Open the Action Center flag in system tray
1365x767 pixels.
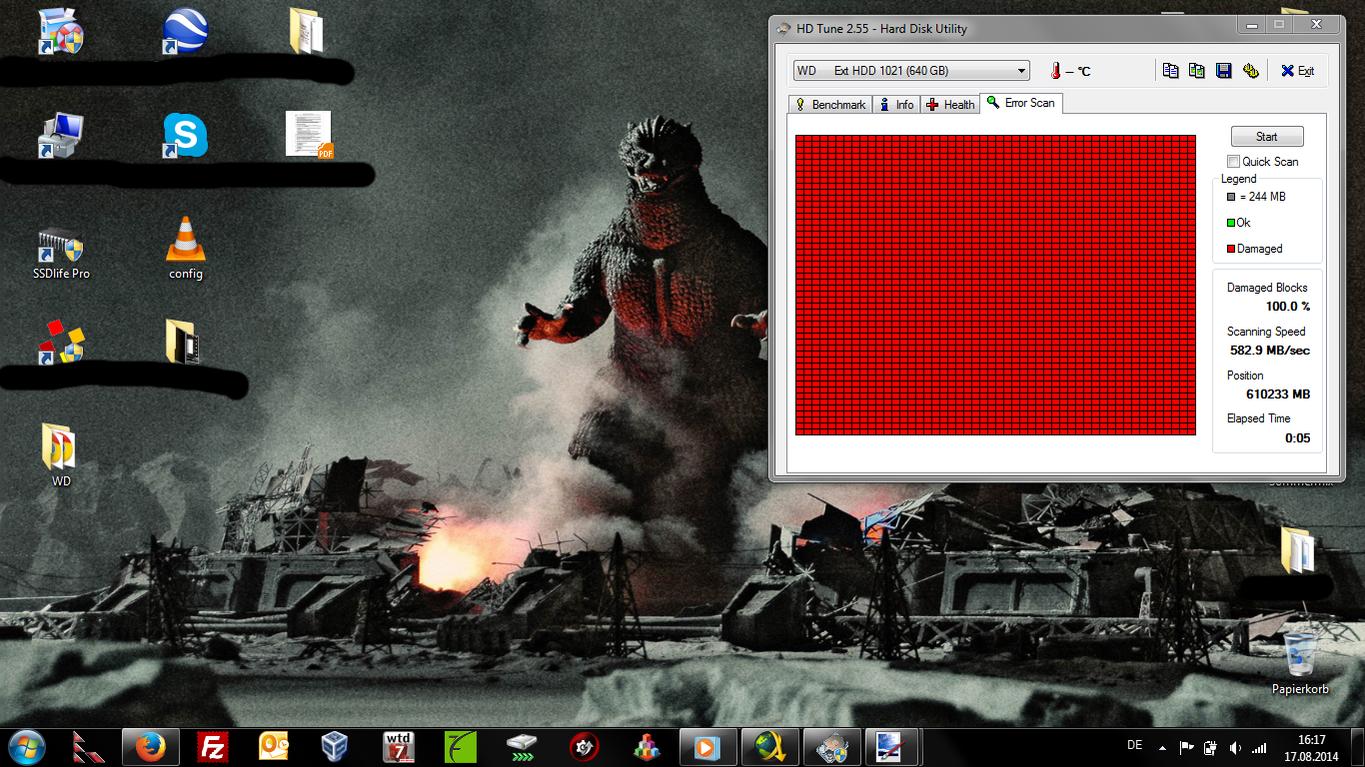1187,747
